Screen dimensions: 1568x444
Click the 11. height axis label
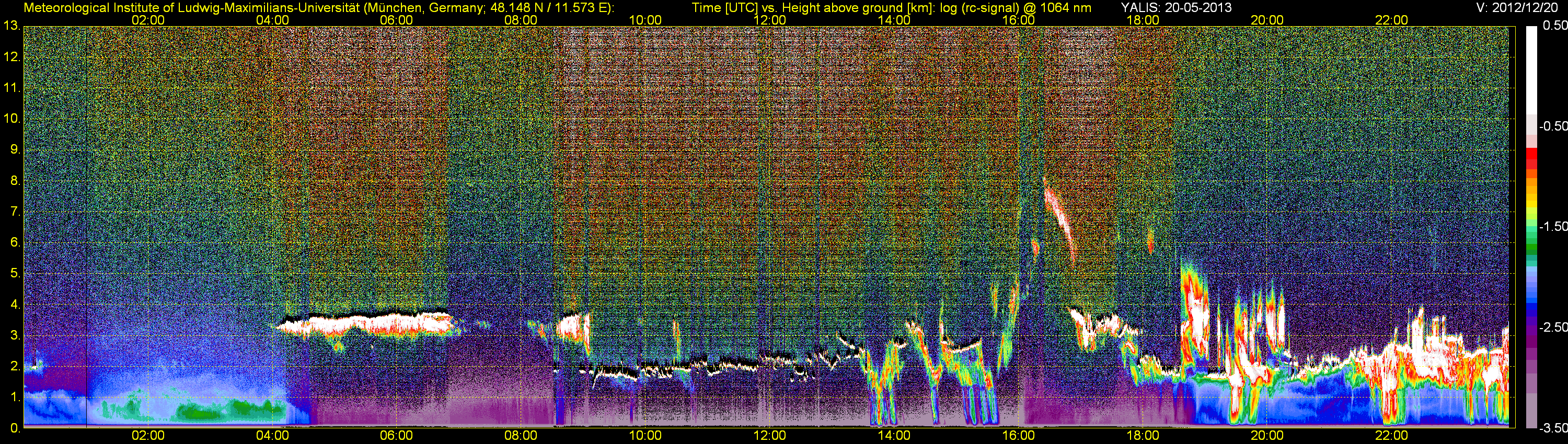click(x=11, y=88)
